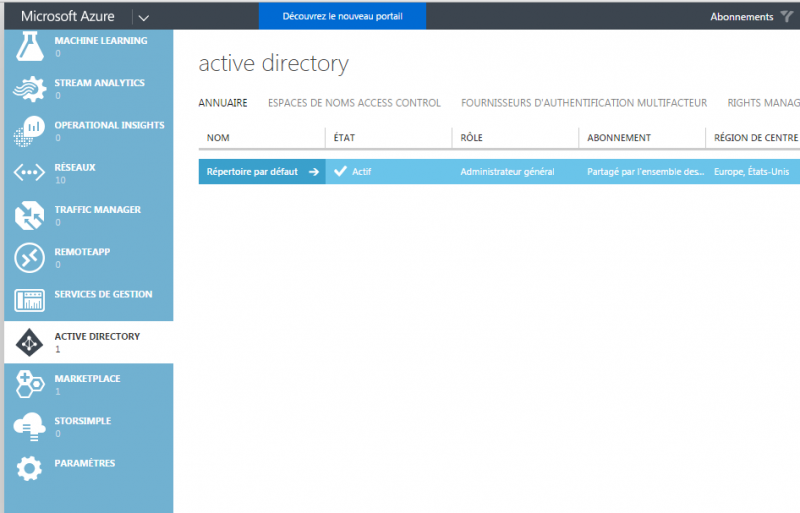The image size is (800, 513).
Task: Open the Stream Analytics gear icon
Action: pos(30,89)
